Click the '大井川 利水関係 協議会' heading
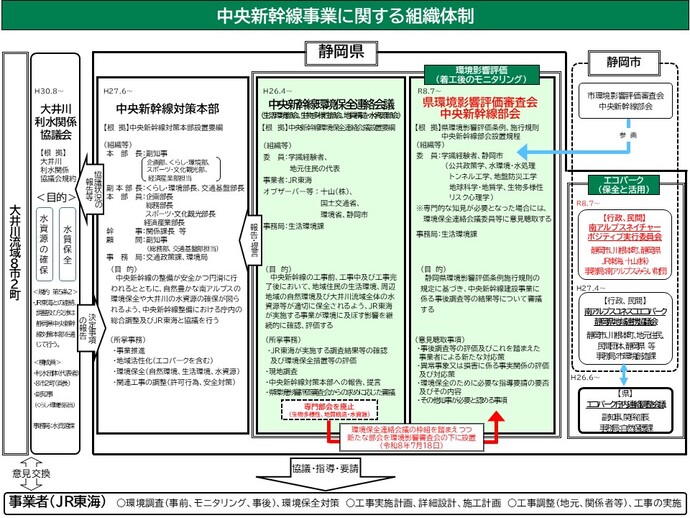The width and height of the screenshot is (690, 518). [55, 121]
